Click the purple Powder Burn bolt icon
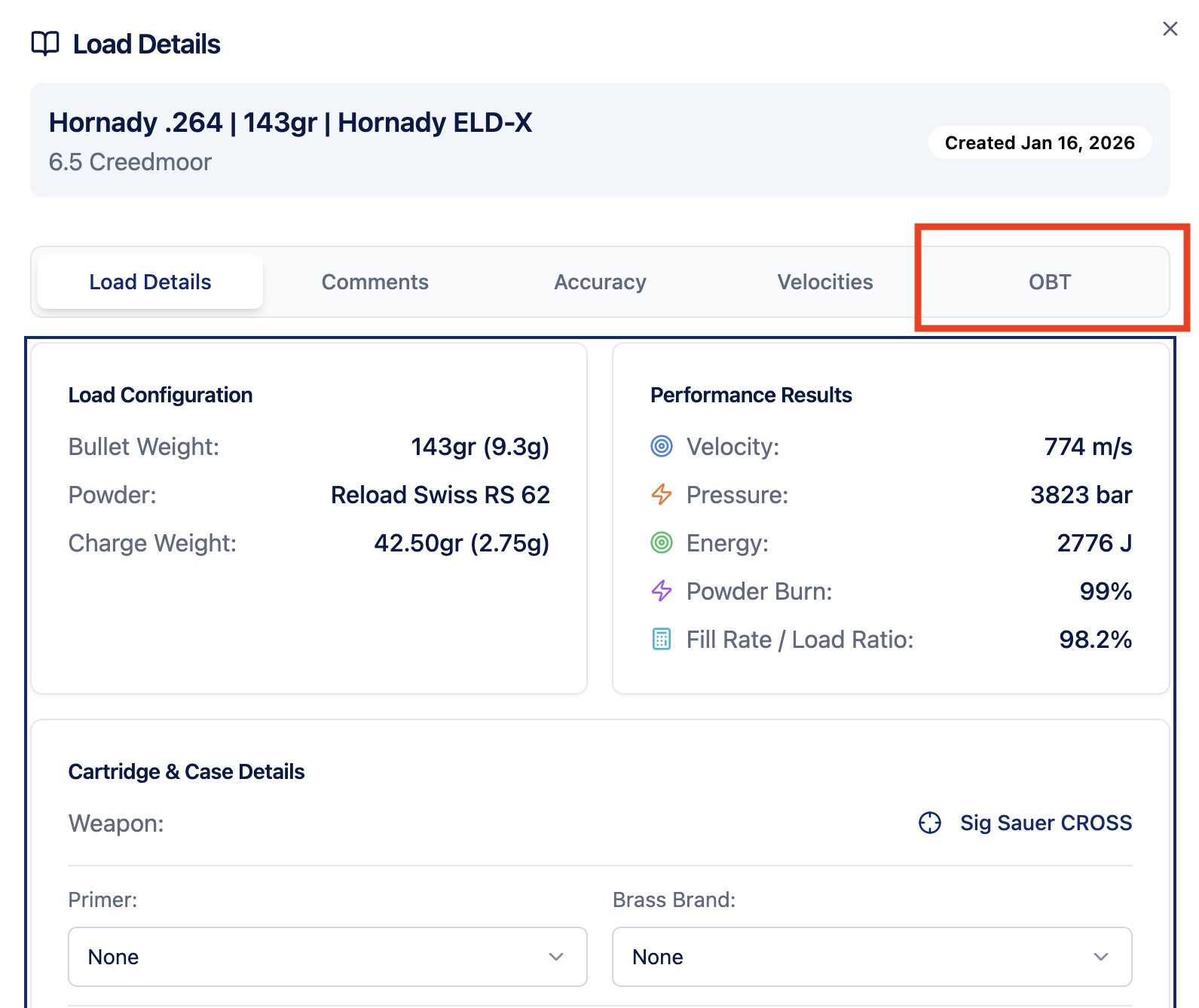This screenshot has width=1199, height=1008. [661, 591]
